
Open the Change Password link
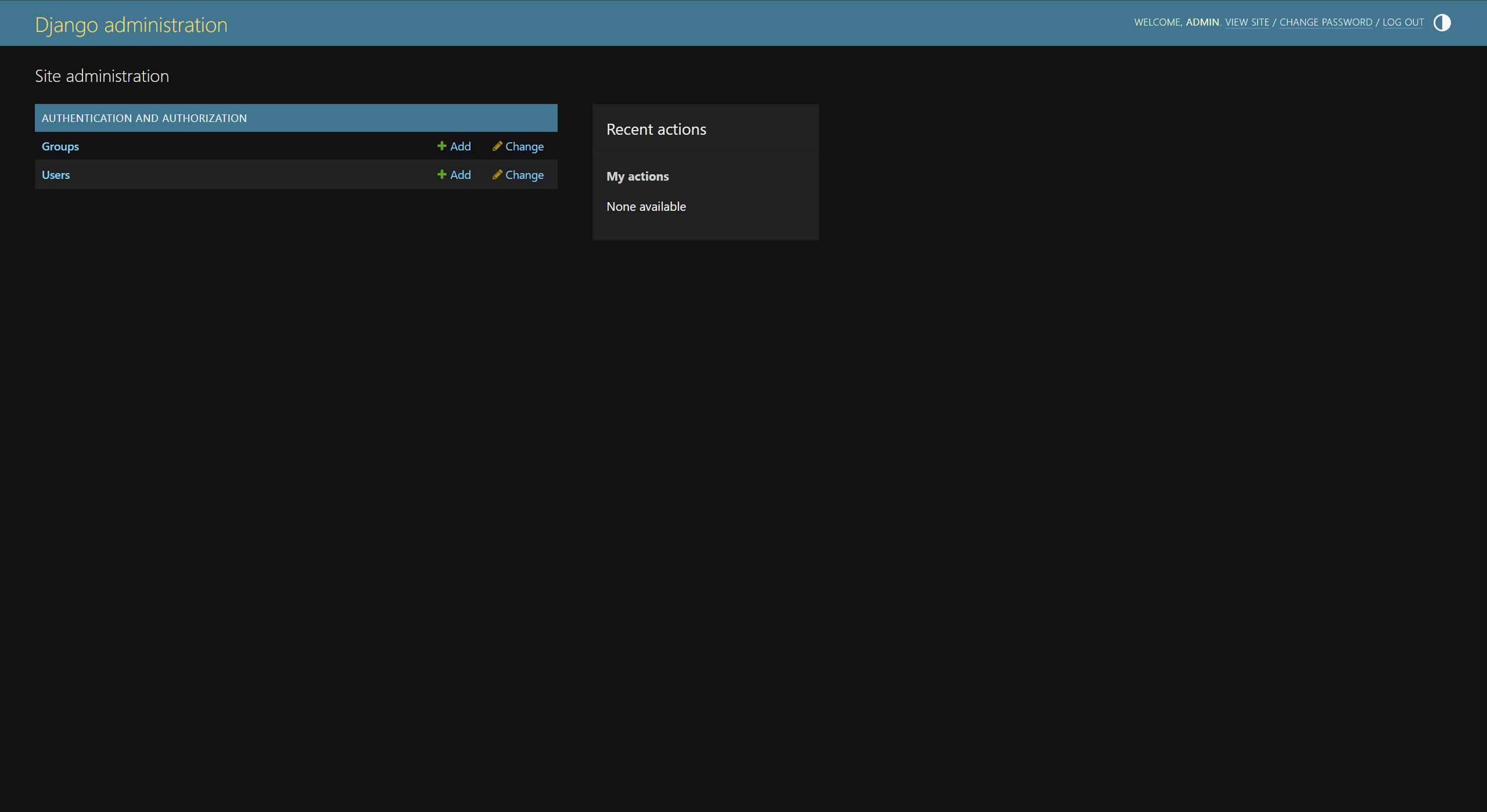pos(1326,22)
